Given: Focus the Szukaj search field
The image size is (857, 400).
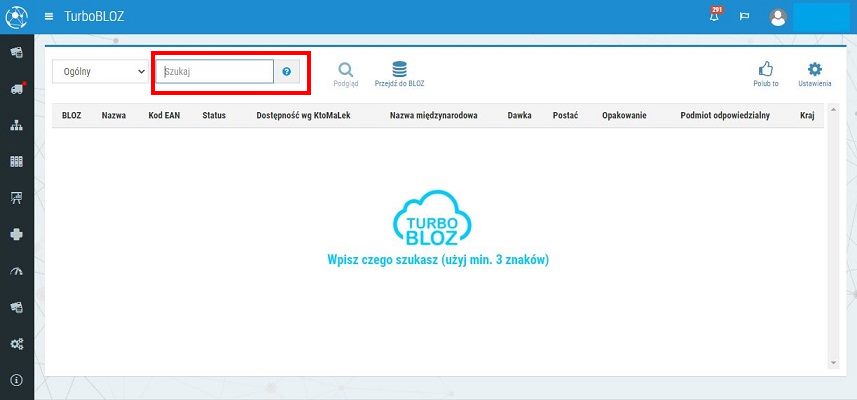Looking at the screenshot, I should [215, 72].
